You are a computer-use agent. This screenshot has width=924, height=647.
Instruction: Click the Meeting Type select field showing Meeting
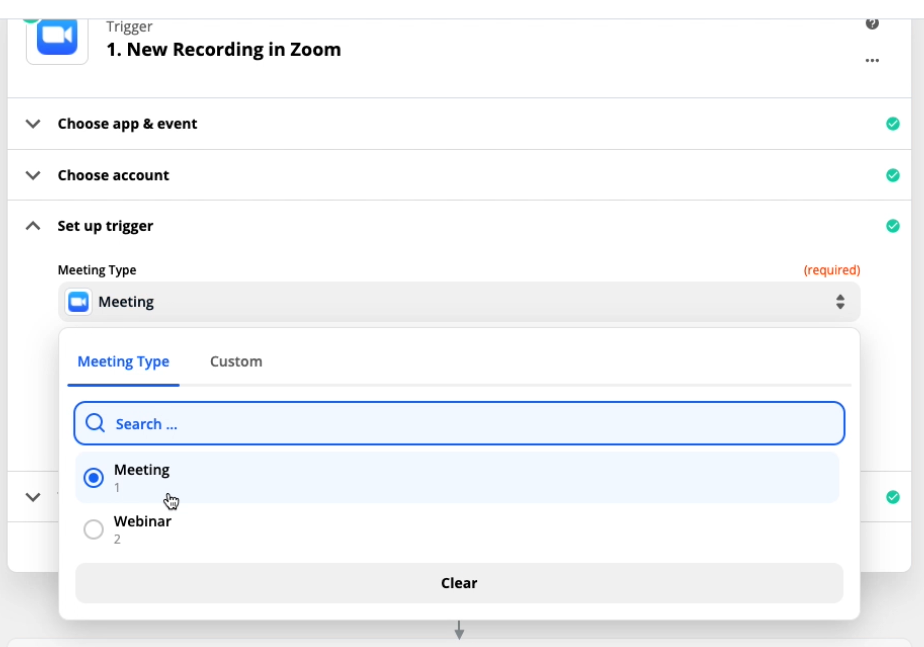[x=459, y=302]
